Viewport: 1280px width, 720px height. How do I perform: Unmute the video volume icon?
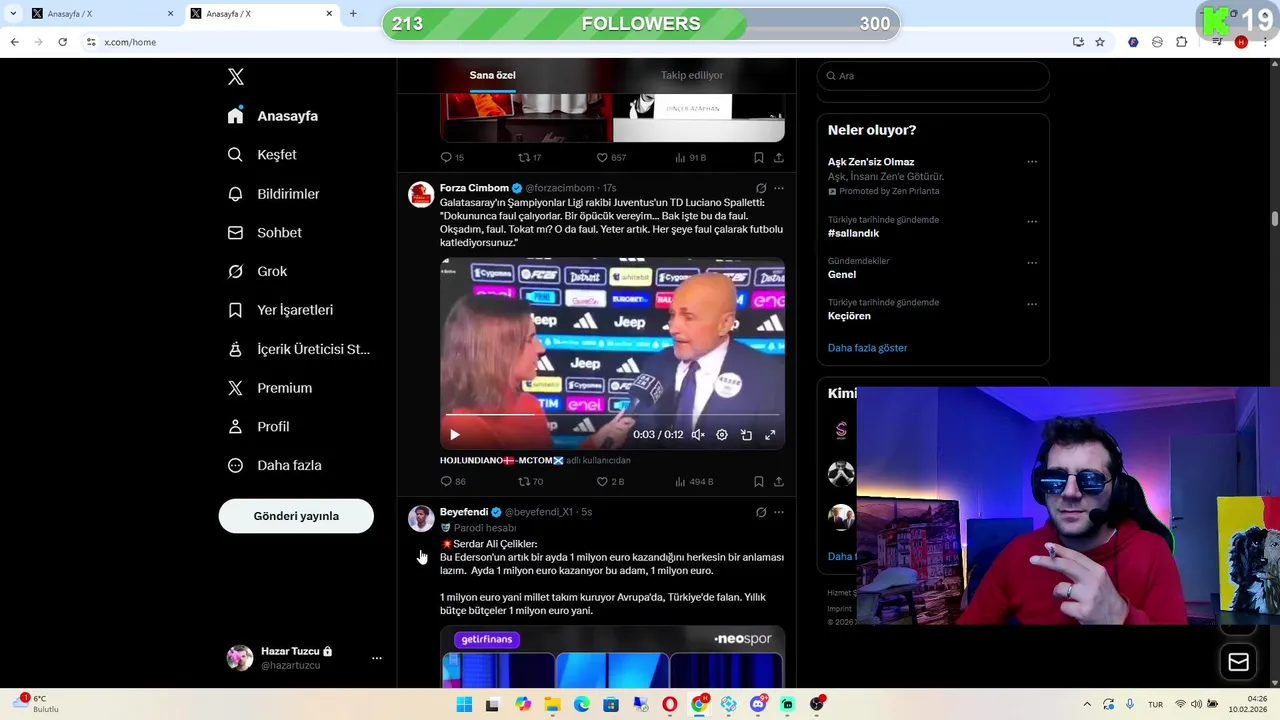click(x=698, y=435)
